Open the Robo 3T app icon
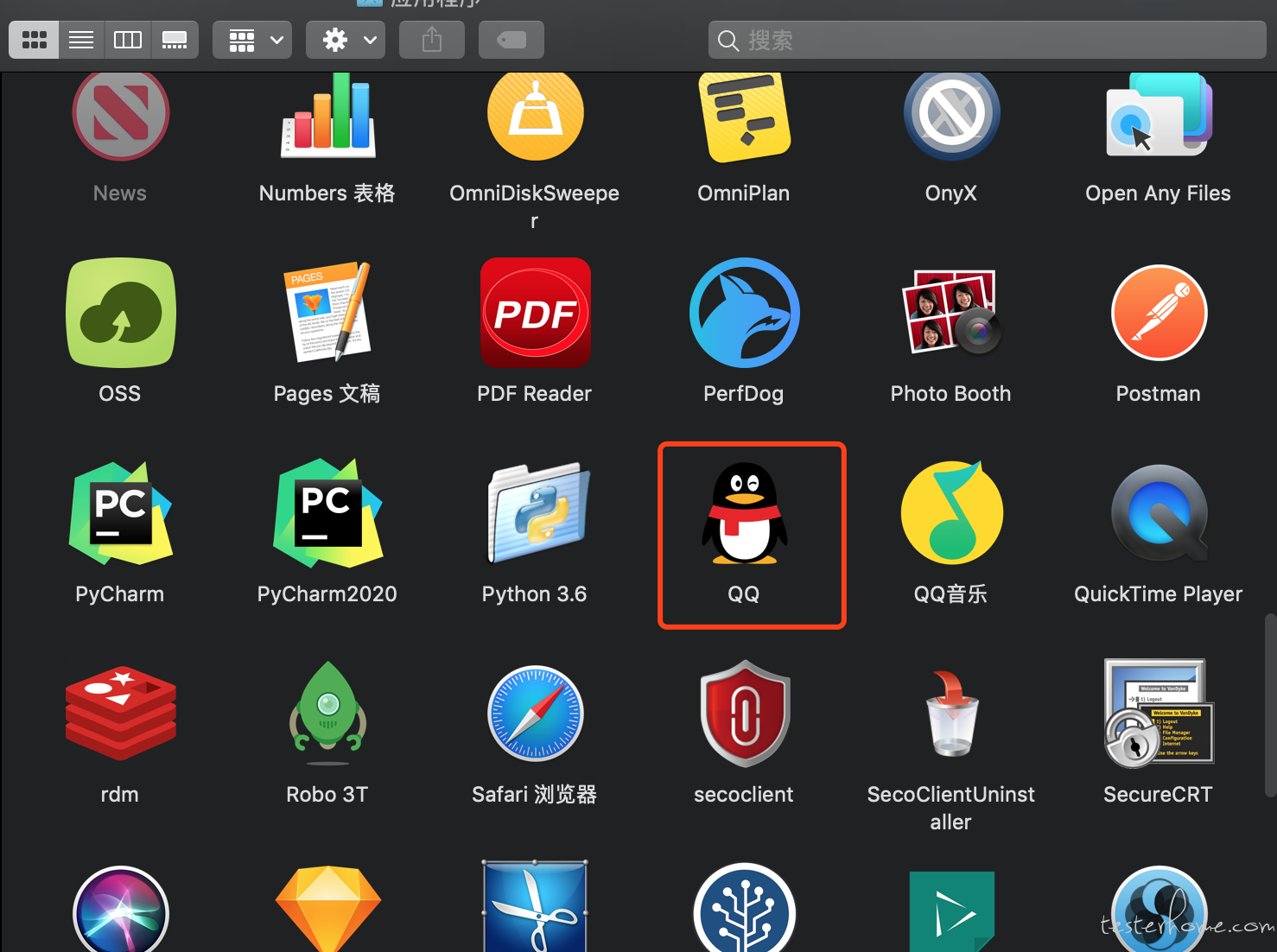 click(x=328, y=714)
